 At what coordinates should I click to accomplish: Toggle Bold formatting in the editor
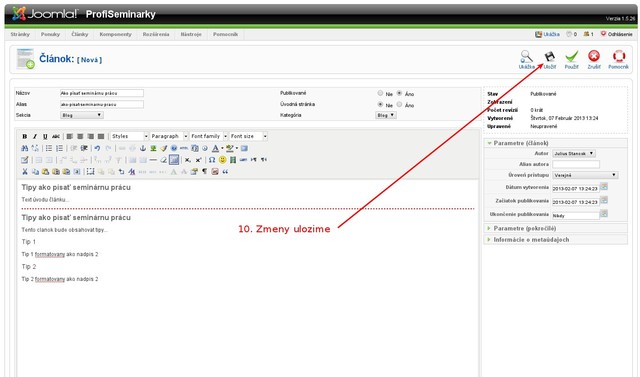24,136
